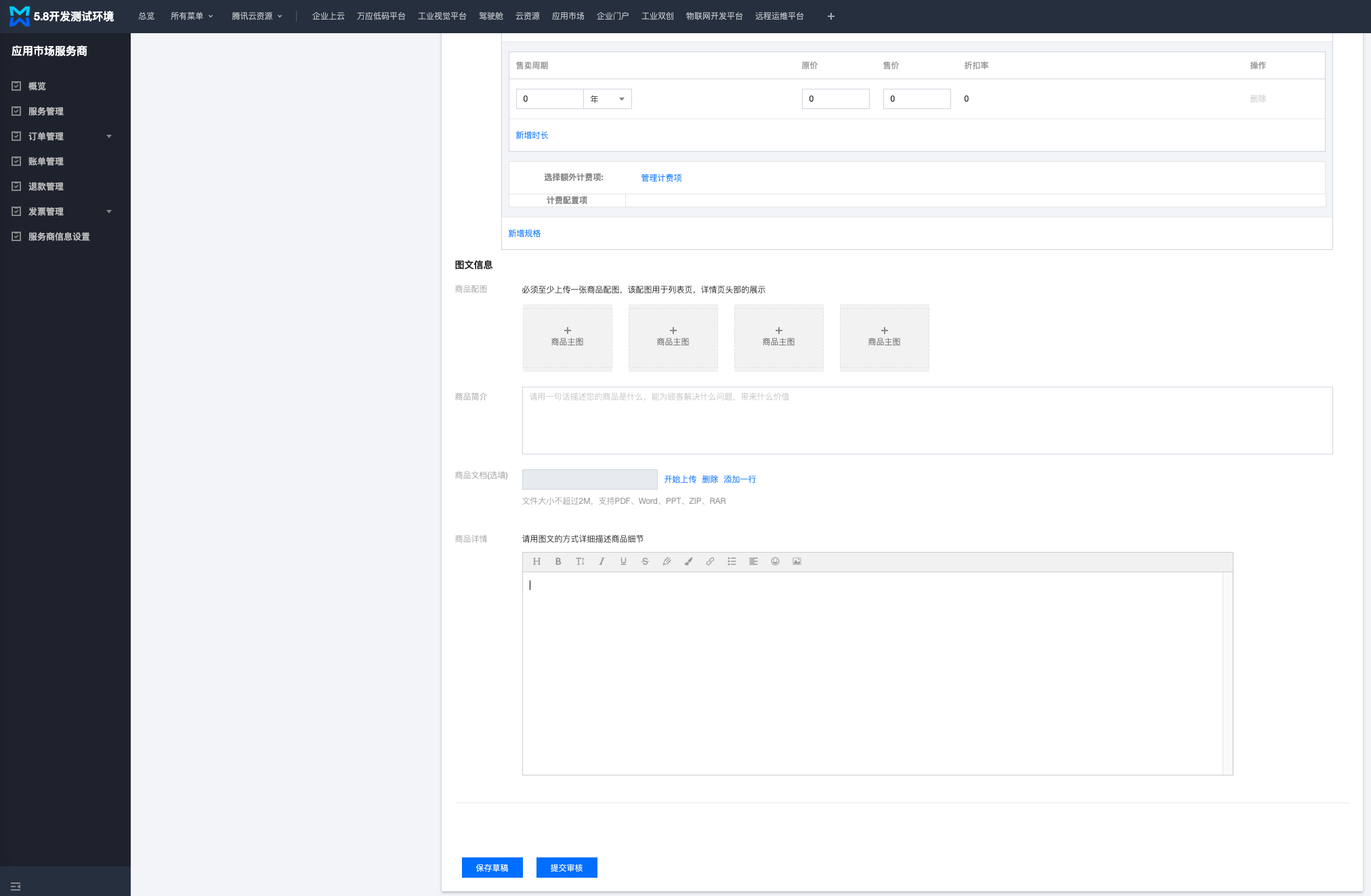Click the 服务管理 sidebar icon
This screenshot has width=1371, height=896.
coord(16,111)
